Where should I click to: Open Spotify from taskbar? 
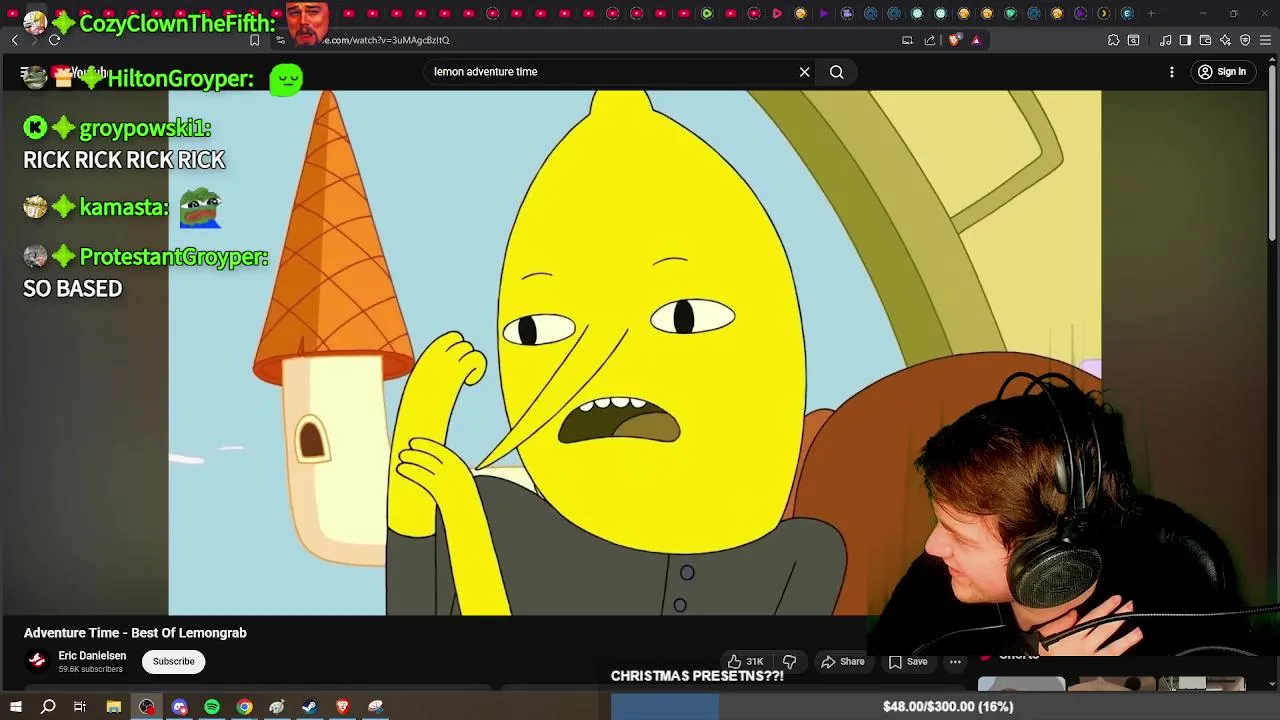tap(212, 707)
